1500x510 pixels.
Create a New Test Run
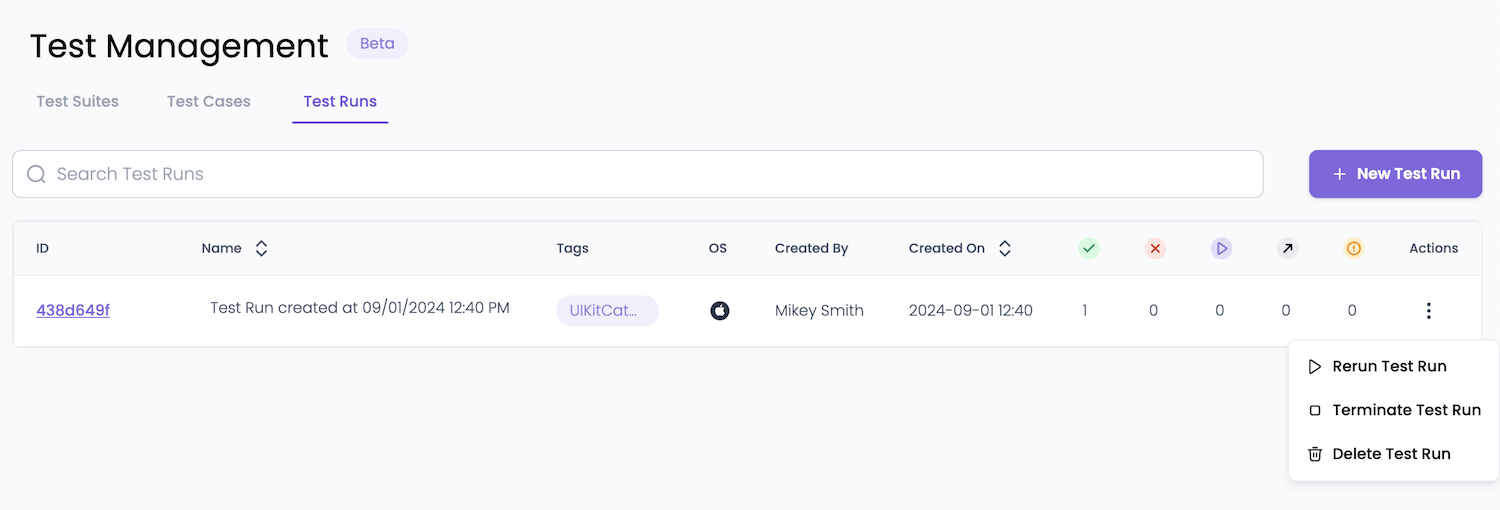tap(1395, 174)
